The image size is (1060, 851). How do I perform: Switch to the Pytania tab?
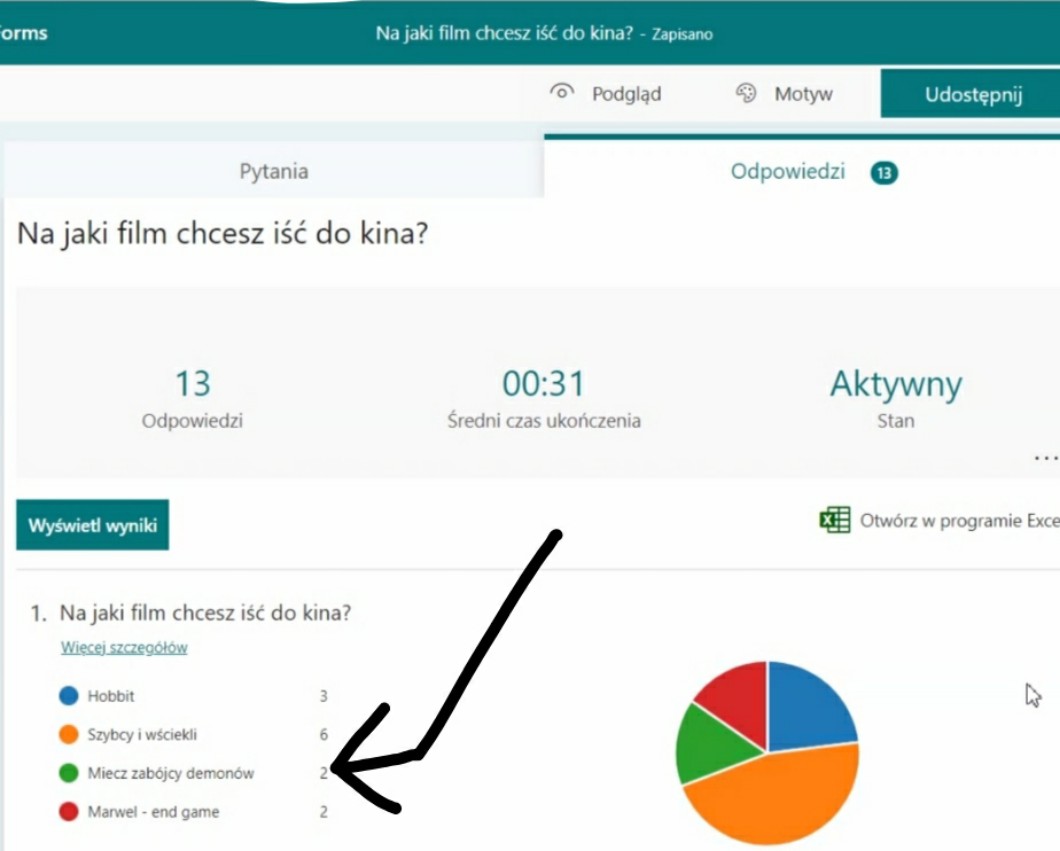[x=273, y=171]
